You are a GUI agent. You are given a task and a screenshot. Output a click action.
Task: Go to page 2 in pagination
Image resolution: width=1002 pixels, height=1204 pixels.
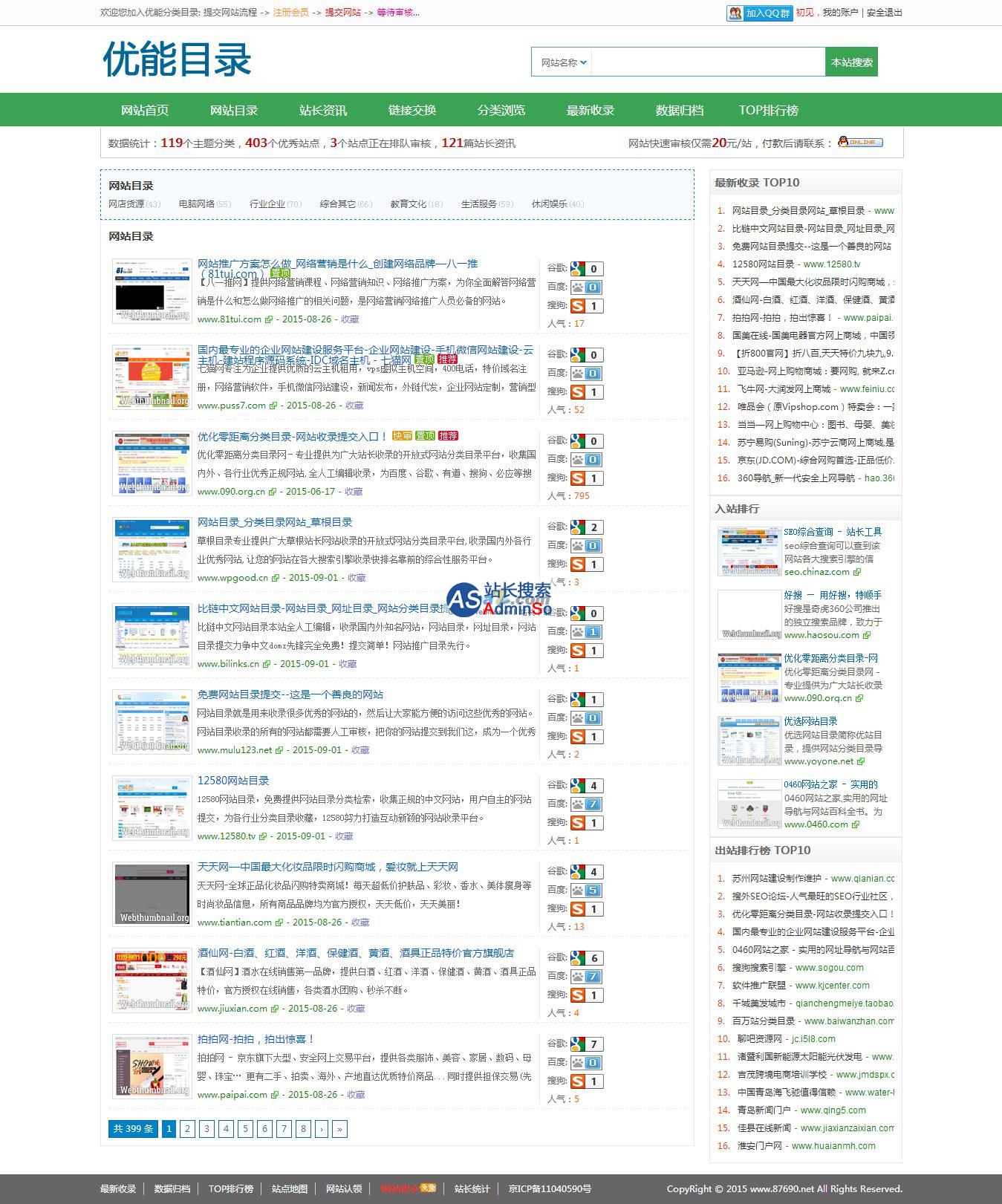(x=188, y=1129)
